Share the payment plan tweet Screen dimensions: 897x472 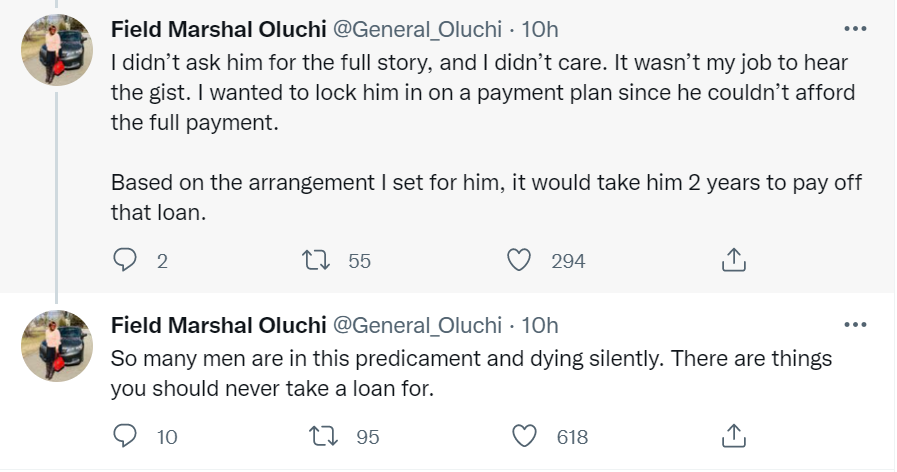[733, 261]
